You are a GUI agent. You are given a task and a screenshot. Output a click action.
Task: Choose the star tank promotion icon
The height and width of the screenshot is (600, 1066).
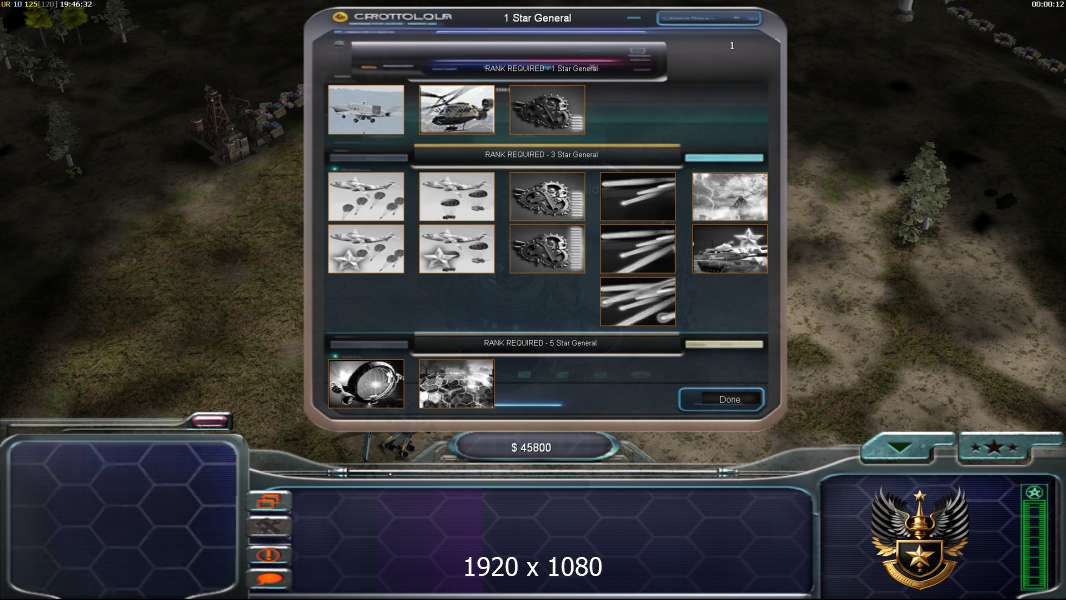[729, 249]
